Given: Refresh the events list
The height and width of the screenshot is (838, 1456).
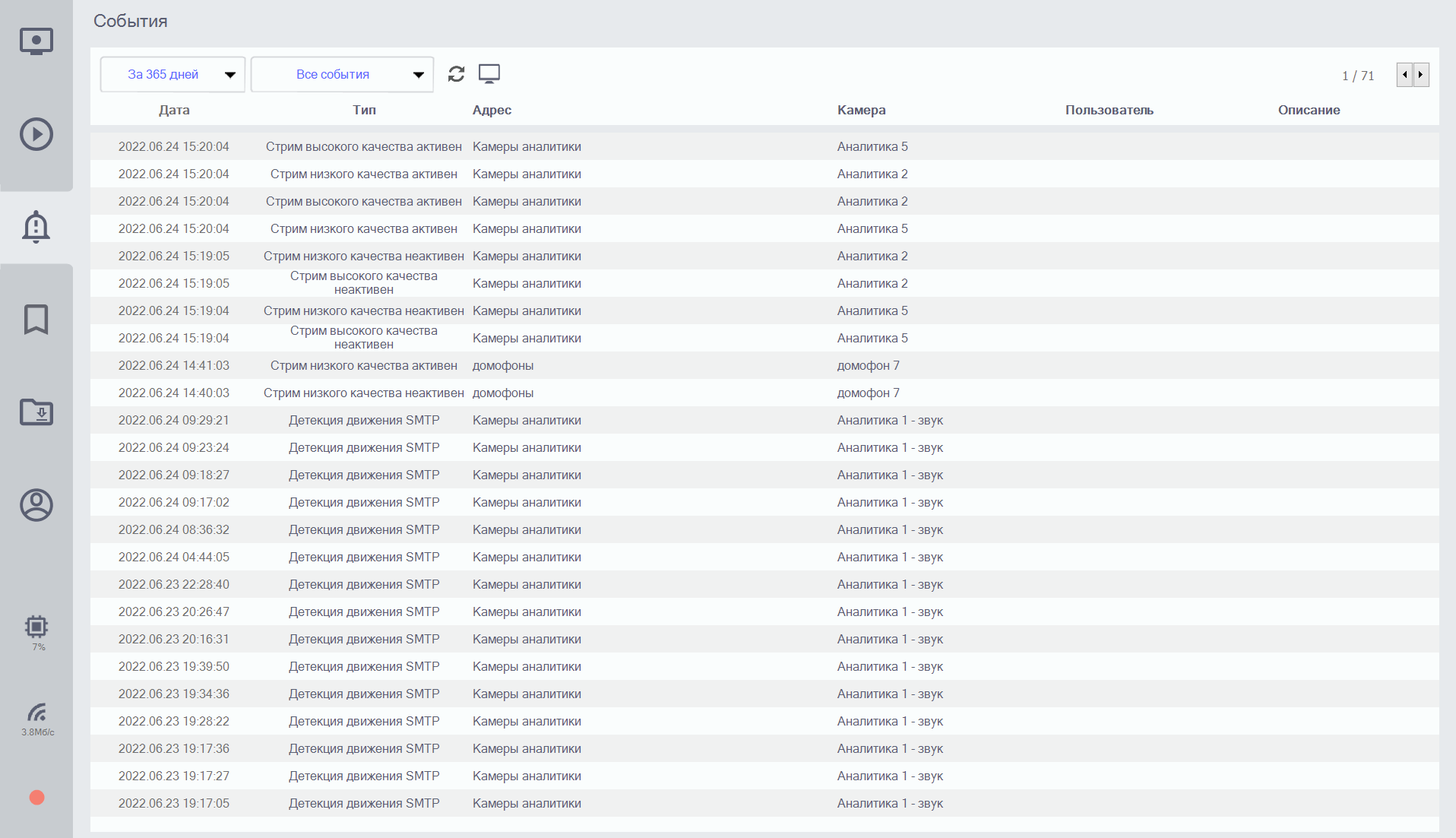Looking at the screenshot, I should (x=456, y=74).
